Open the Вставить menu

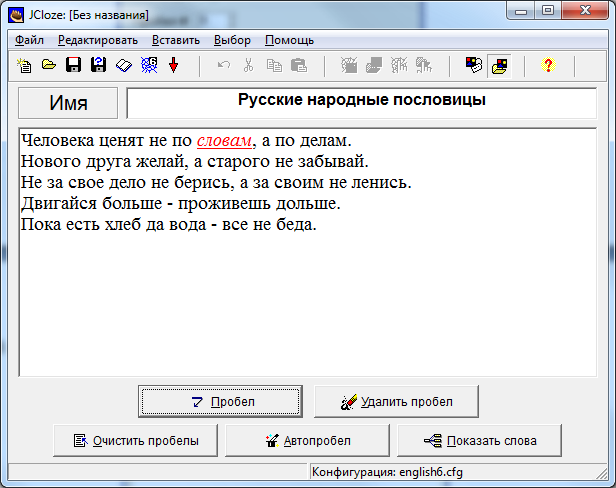(x=176, y=40)
